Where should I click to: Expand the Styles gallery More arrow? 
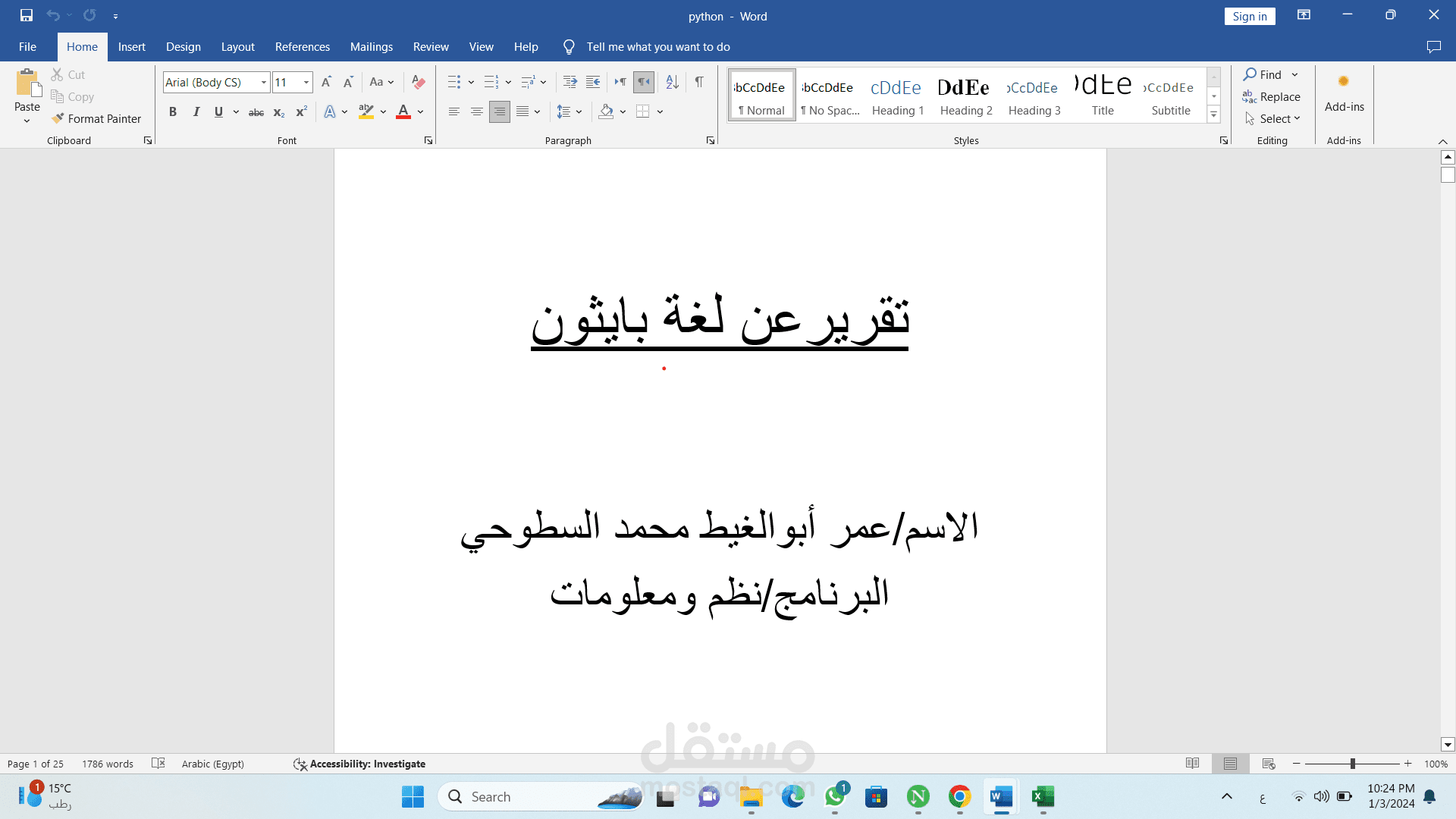pyautogui.click(x=1213, y=115)
